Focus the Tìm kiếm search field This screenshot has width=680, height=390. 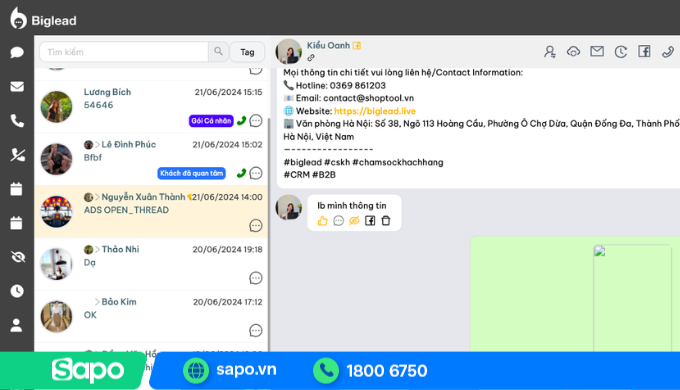[124, 52]
